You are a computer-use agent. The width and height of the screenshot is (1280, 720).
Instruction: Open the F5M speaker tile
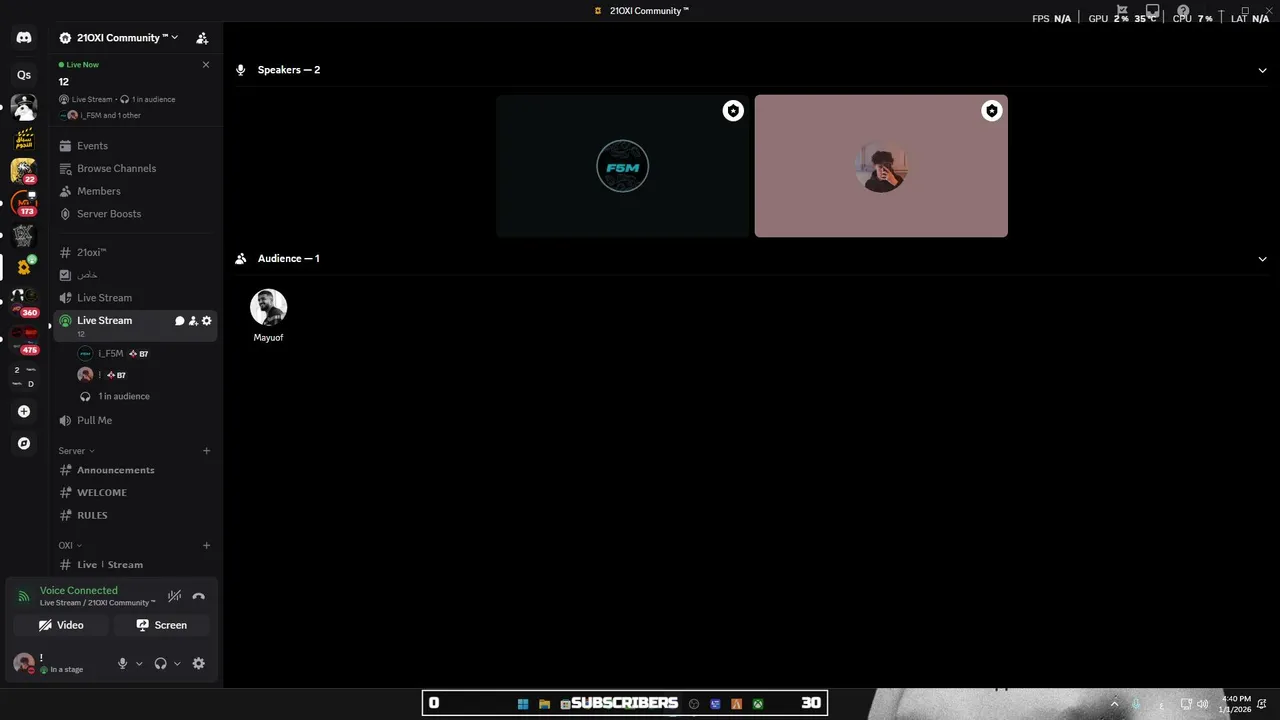[622, 166]
